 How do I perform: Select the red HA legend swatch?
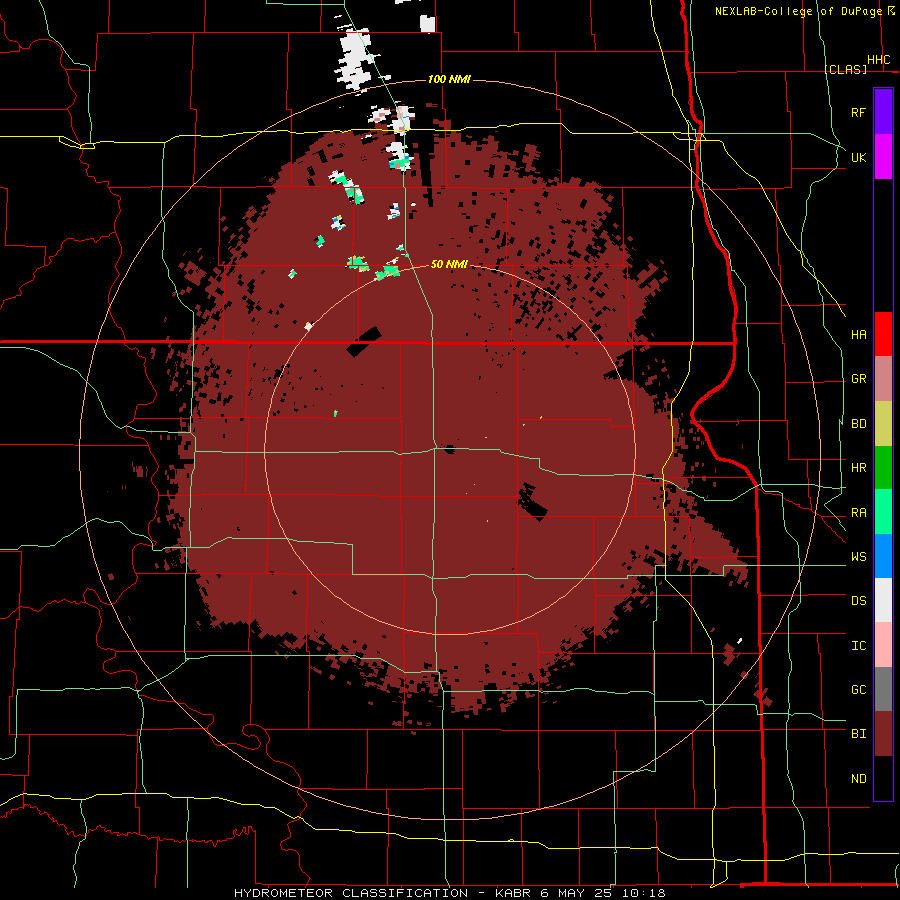click(x=883, y=334)
